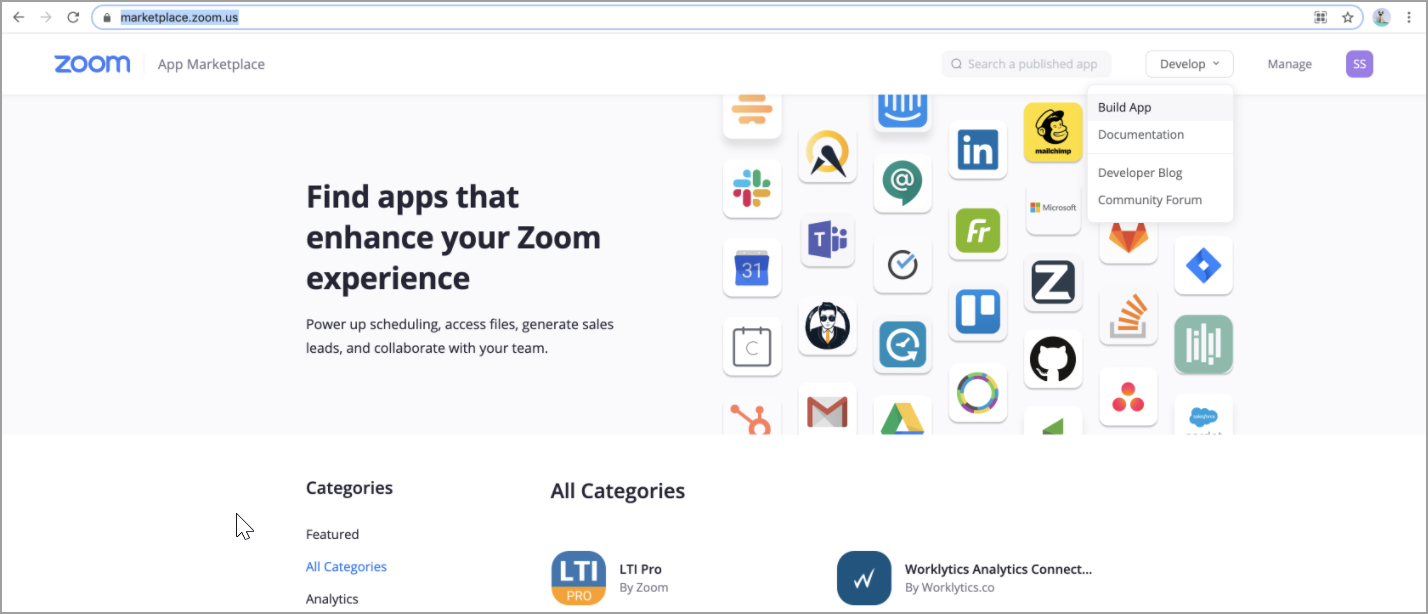Click the Manage link
The height and width of the screenshot is (614, 1428).
click(x=1289, y=64)
